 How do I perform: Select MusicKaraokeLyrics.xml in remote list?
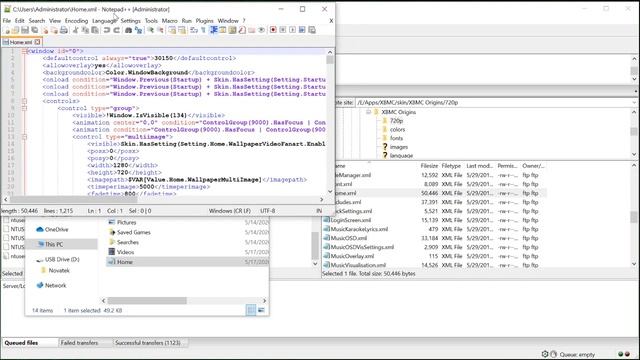(x=359, y=229)
